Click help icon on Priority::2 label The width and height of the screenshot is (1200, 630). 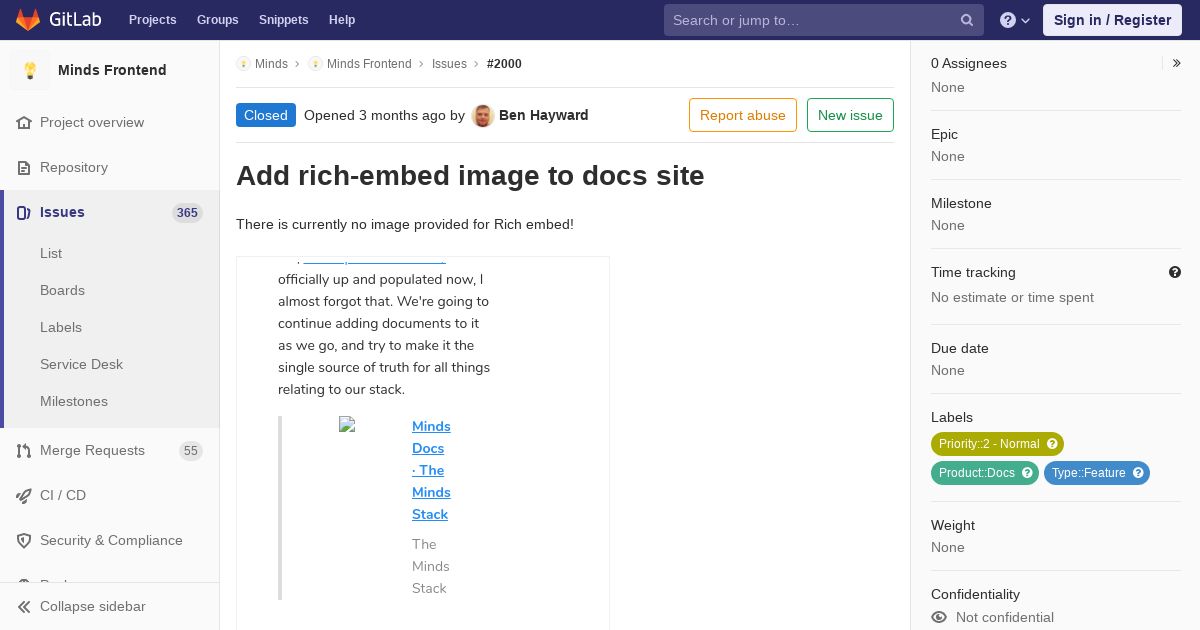click(1052, 444)
